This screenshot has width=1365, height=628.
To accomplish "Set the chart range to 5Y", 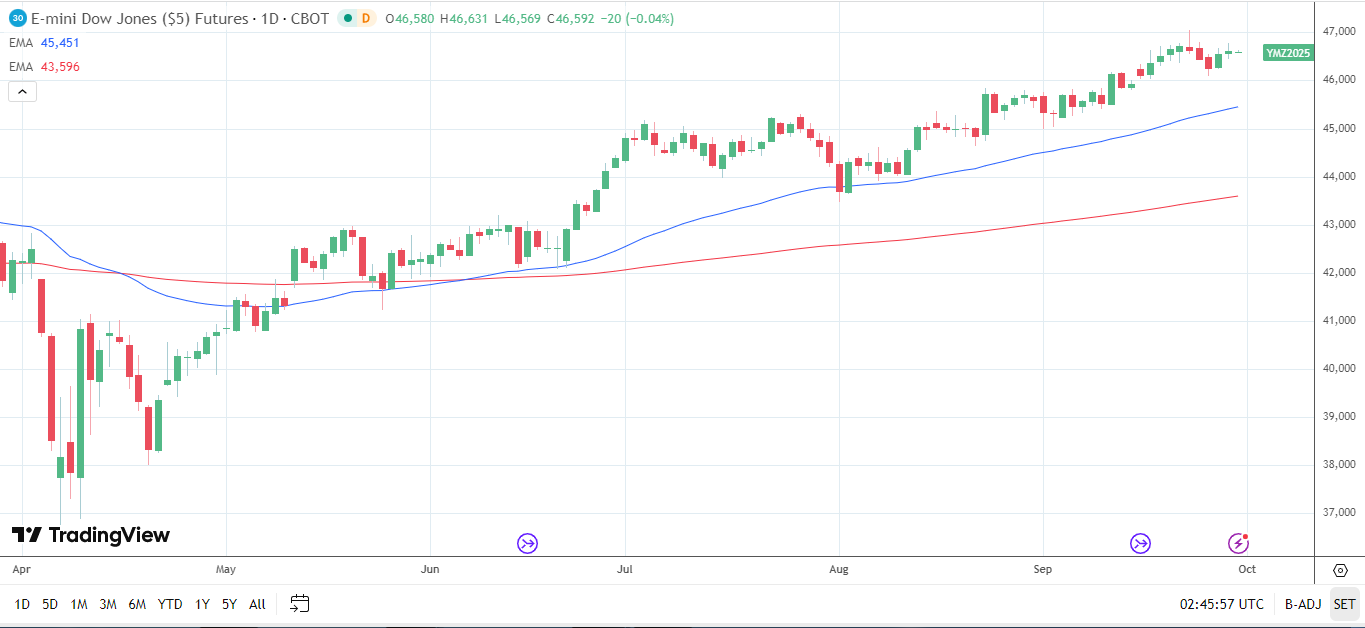I will (x=229, y=604).
